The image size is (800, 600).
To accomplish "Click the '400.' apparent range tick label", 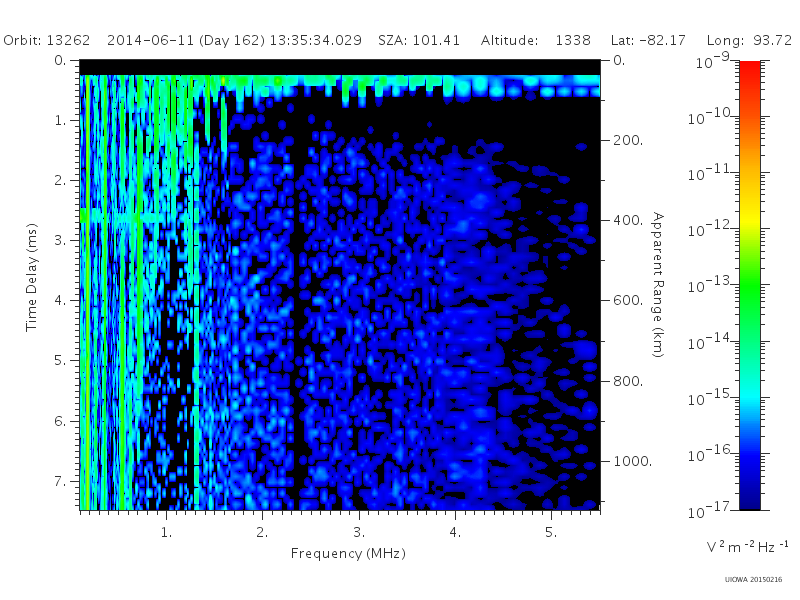I will pyautogui.click(x=628, y=220).
